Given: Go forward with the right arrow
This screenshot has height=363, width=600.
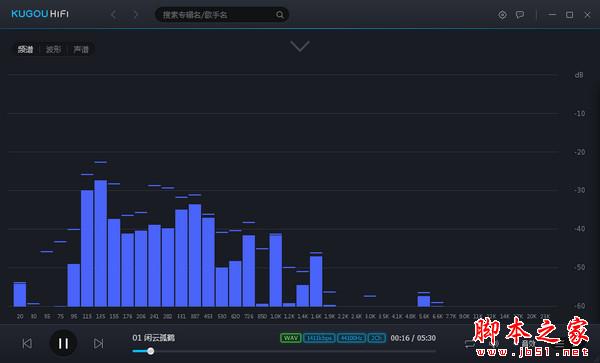Looking at the screenshot, I should pos(135,15).
